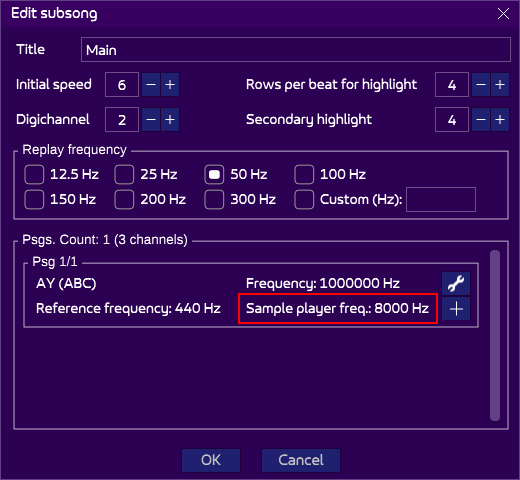Select the 12.5 Hz replay frequency
This screenshot has height=480, width=520.
[34, 174]
